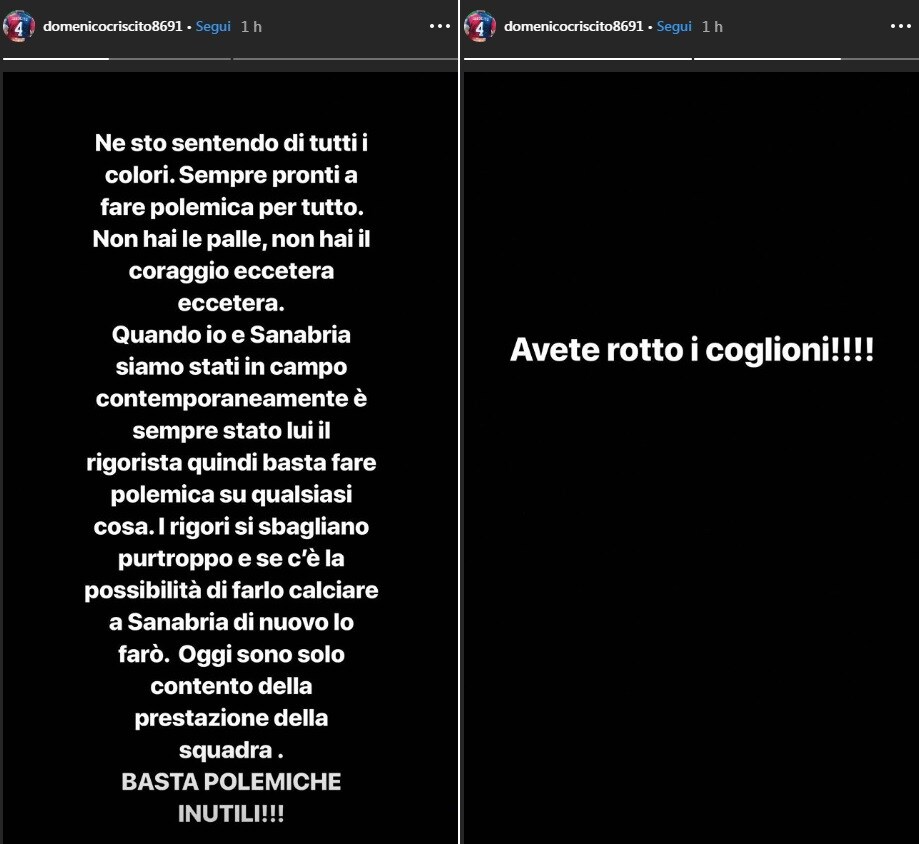Jump to first progress segment in right story
This screenshot has width=919, height=844.
click(578, 59)
